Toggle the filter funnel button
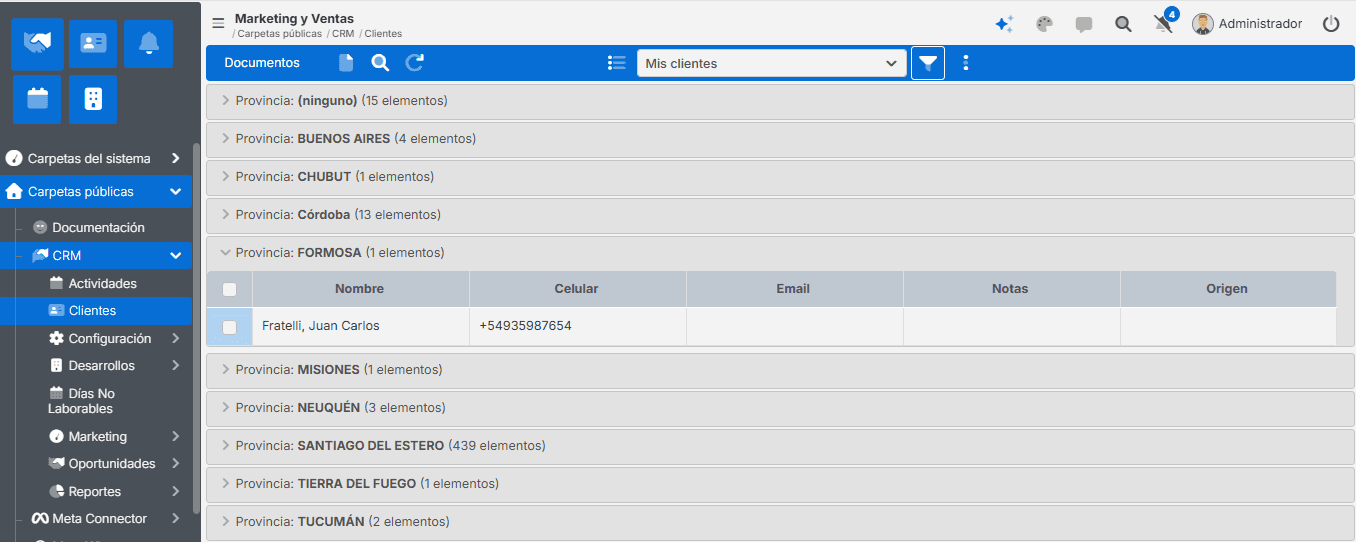 click(x=928, y=63)
